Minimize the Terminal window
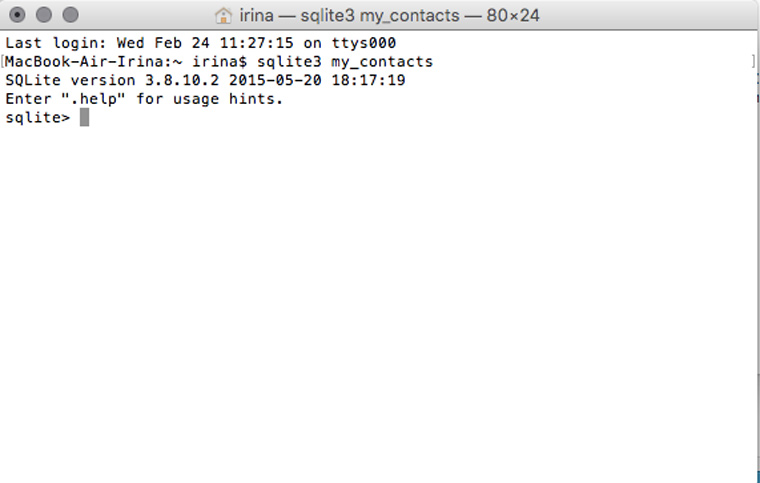Viewport: 760px width, 483px height. pyautogui.click(x=43, y=16)
